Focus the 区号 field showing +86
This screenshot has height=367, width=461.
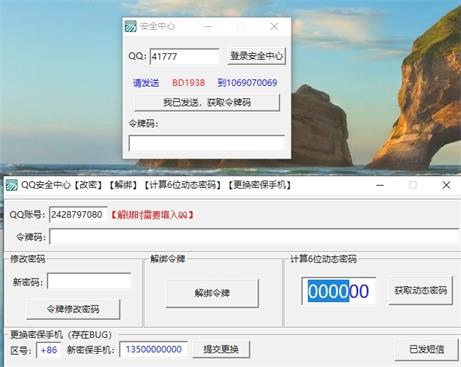click(49, 350)
